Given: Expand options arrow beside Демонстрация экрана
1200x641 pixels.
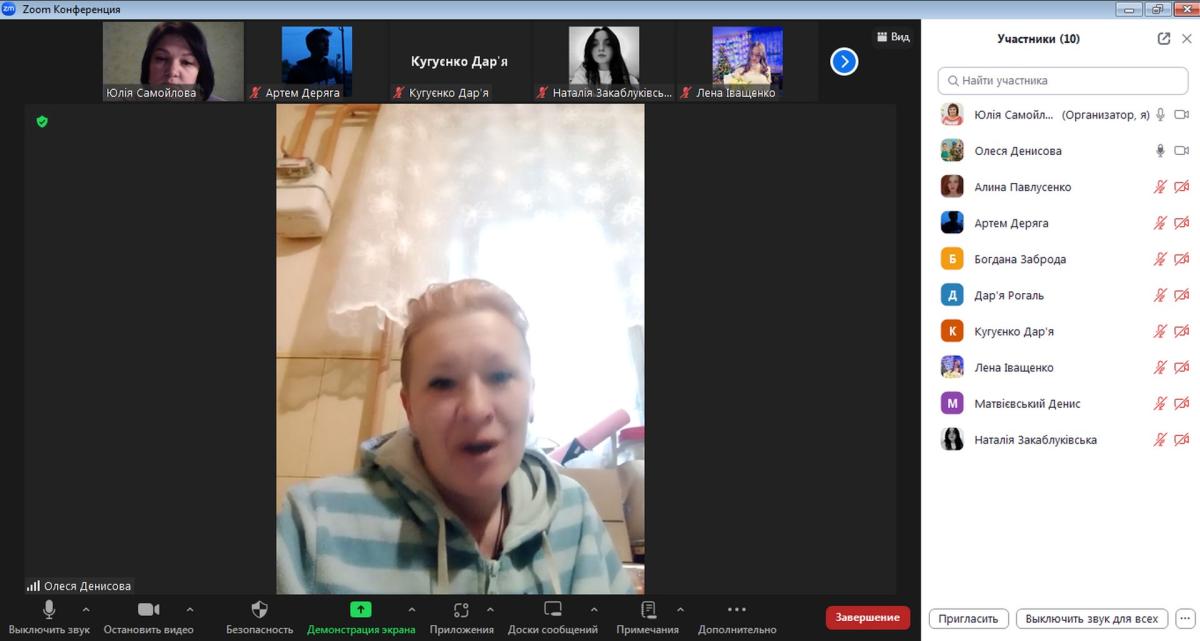Looking at the screenshot, I should point(412,609).
